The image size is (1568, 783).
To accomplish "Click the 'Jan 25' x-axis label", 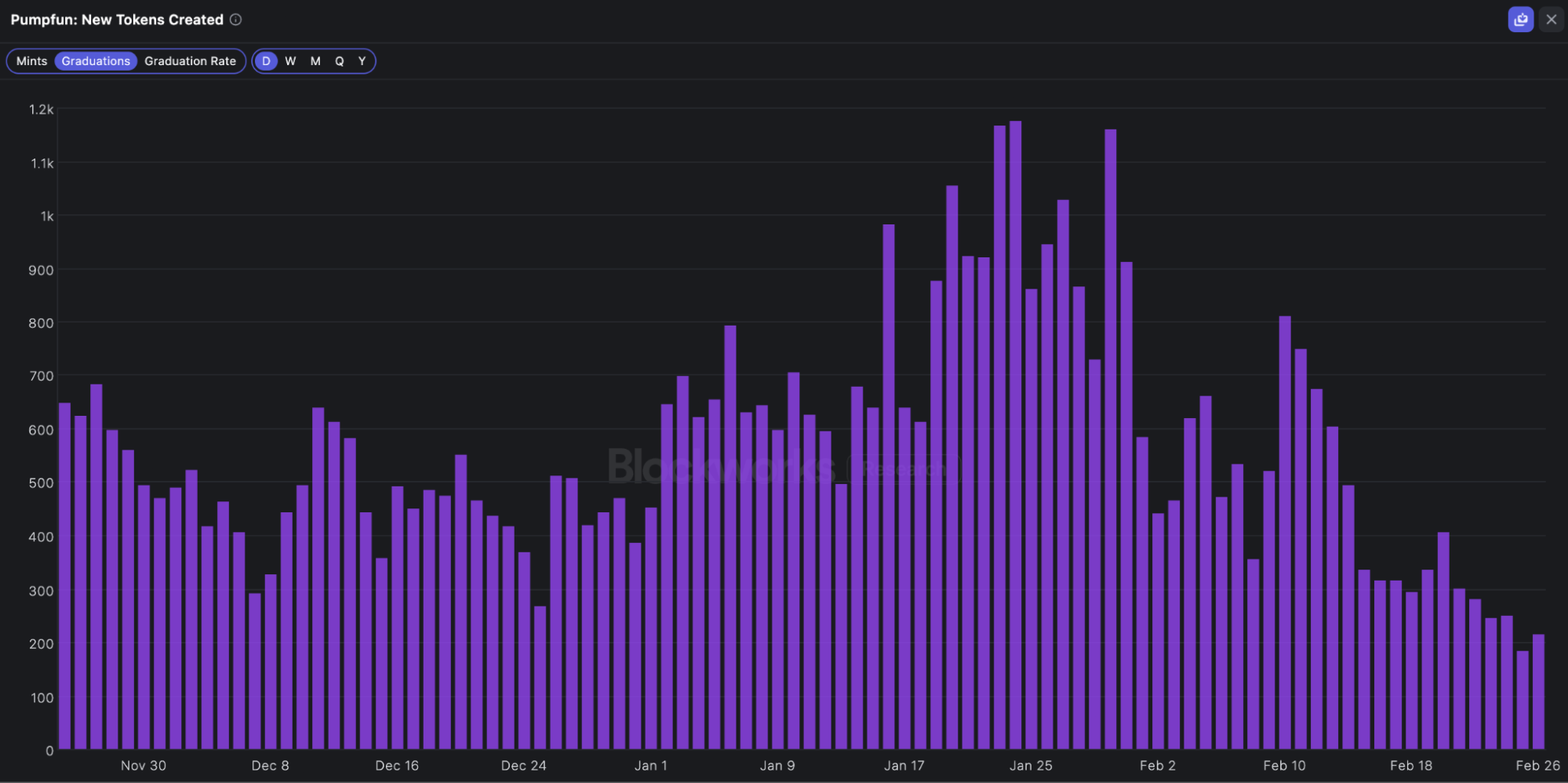I will 1031,766.
